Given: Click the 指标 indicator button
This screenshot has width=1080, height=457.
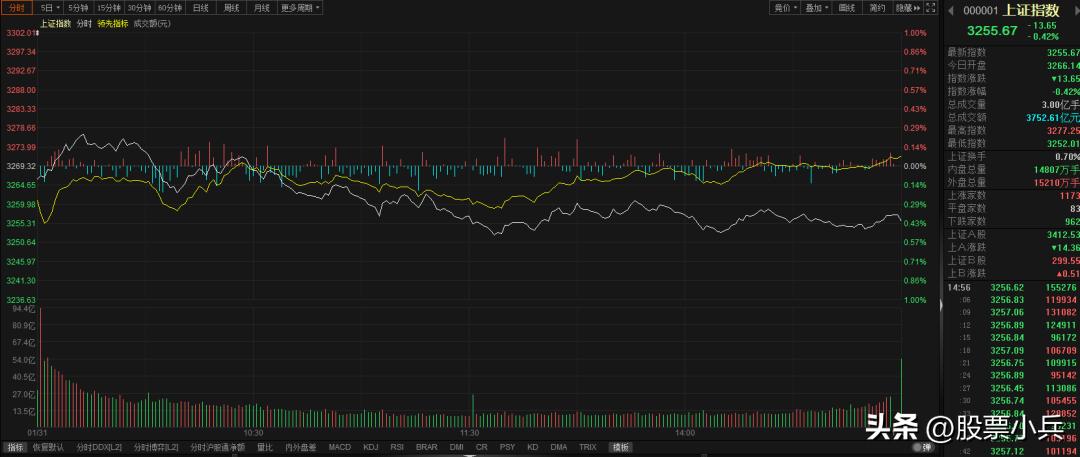Looking at the screenshot, I should tap(15, 447).
